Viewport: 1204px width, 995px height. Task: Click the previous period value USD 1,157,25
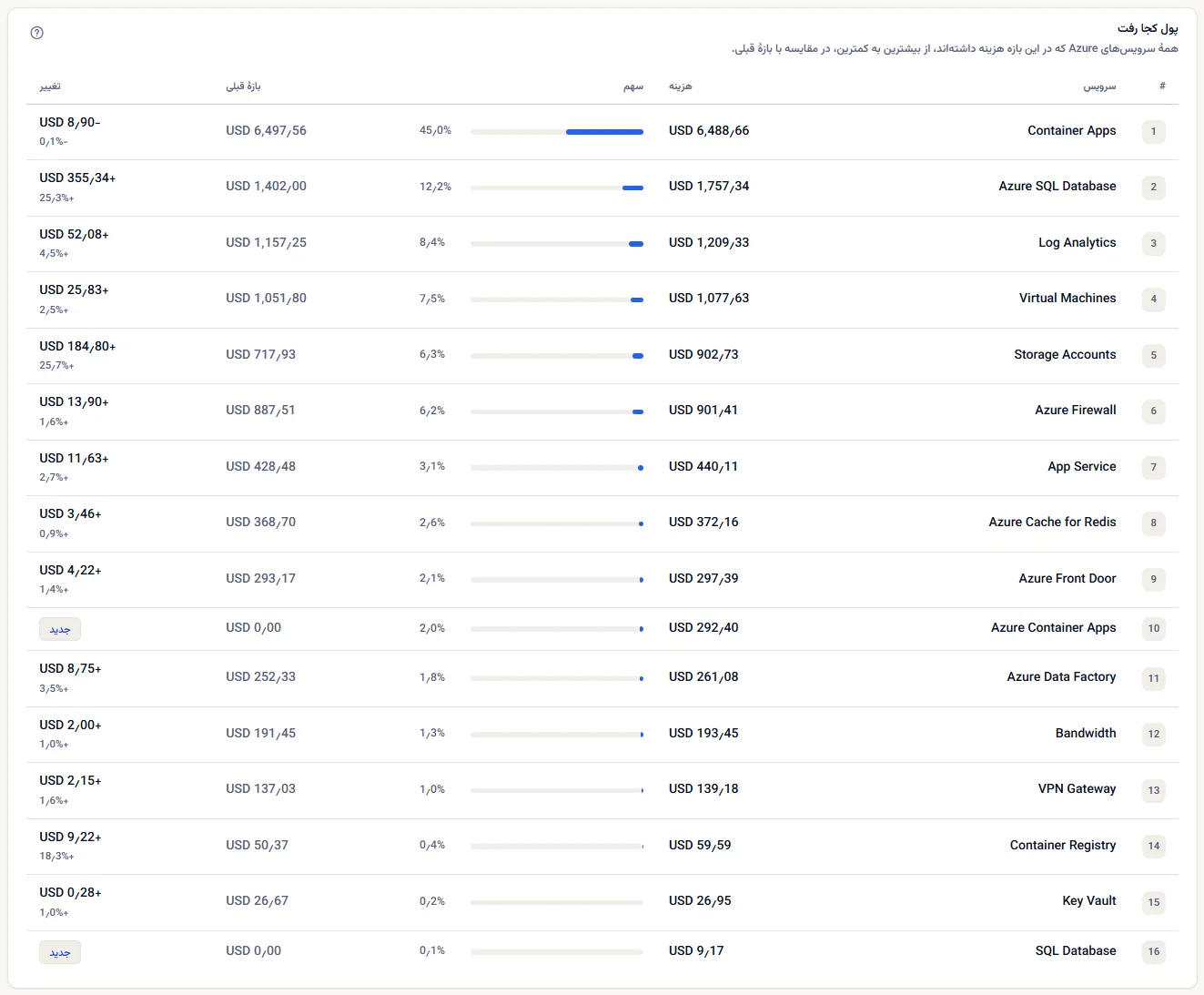[266, 242]
